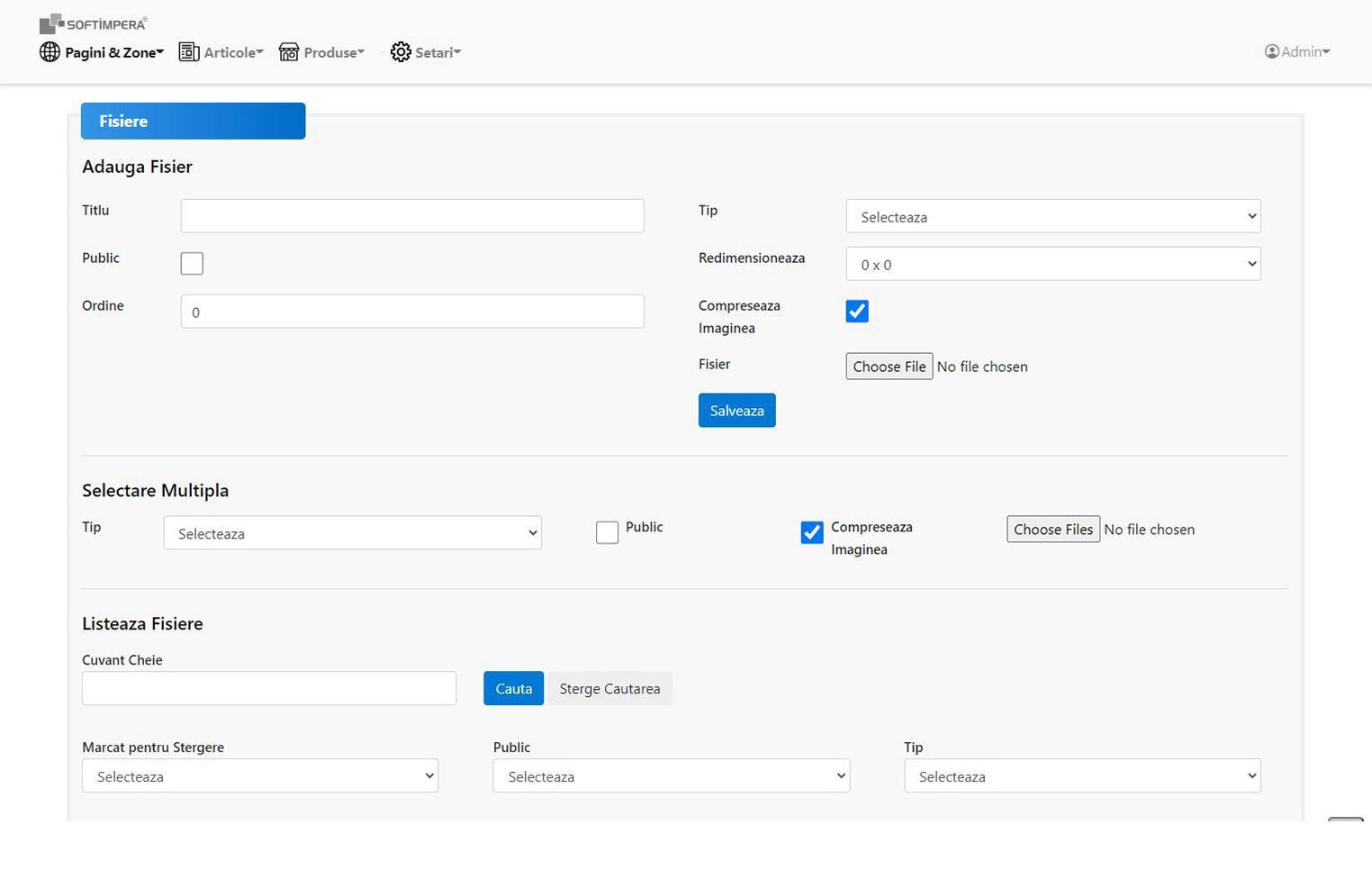Focus the Cuvant Cheie search field
Screen dimensions: 1372x870
(x=269, y=688)
